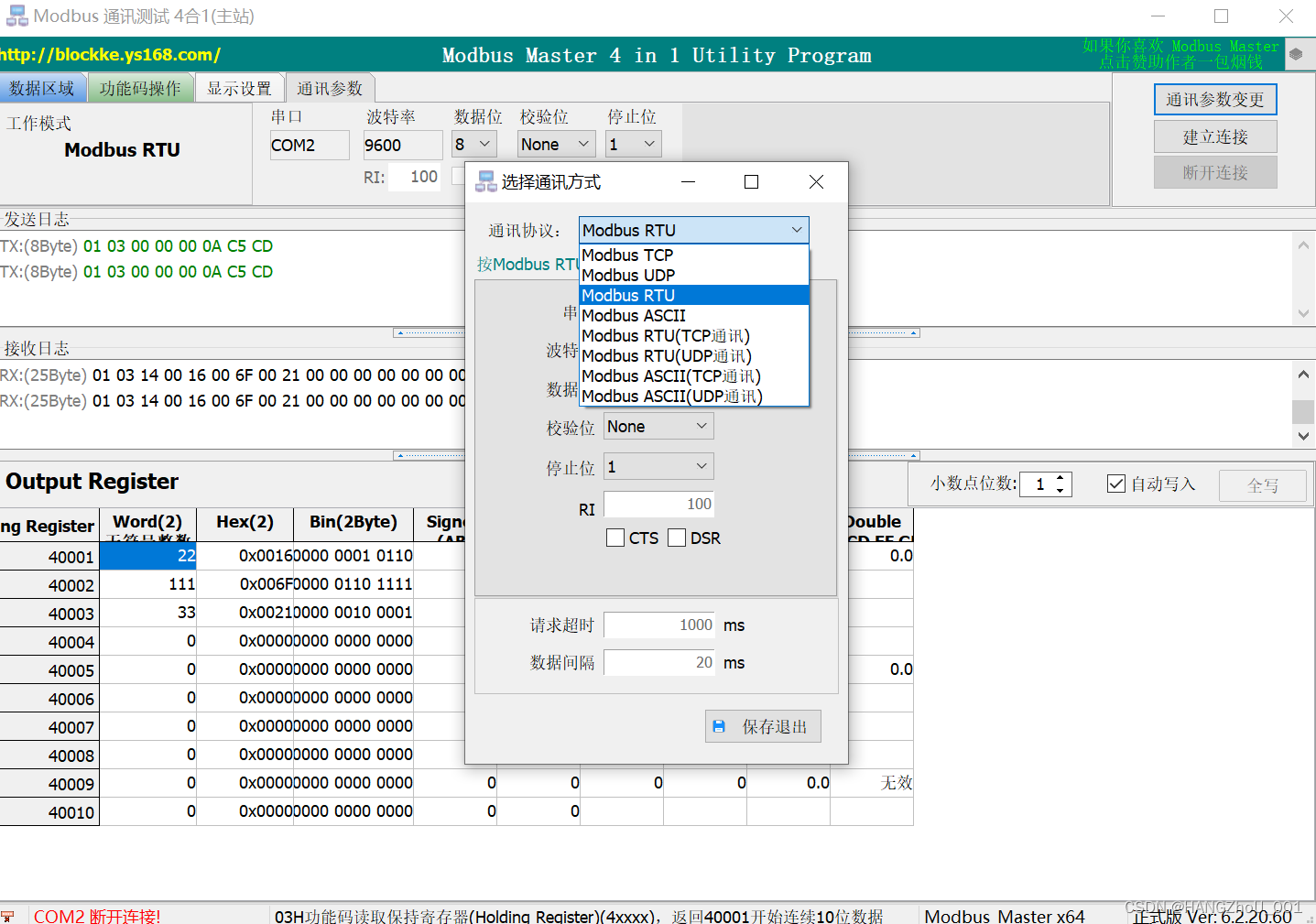
Task: Click the up arrow of the 小数点位数 stepper
Action: [1060, 478]
